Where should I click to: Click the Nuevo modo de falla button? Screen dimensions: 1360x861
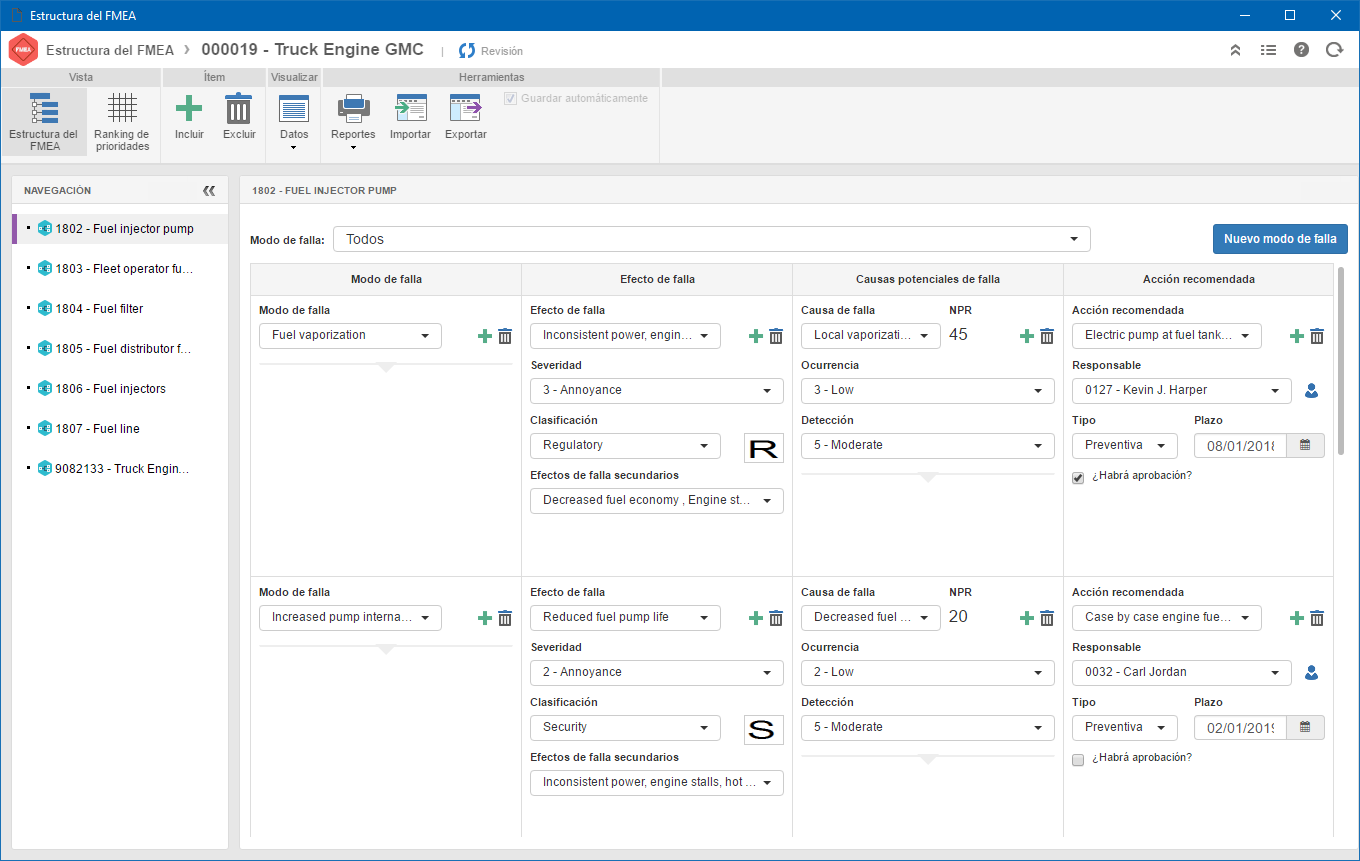[x=1280, y=239]
